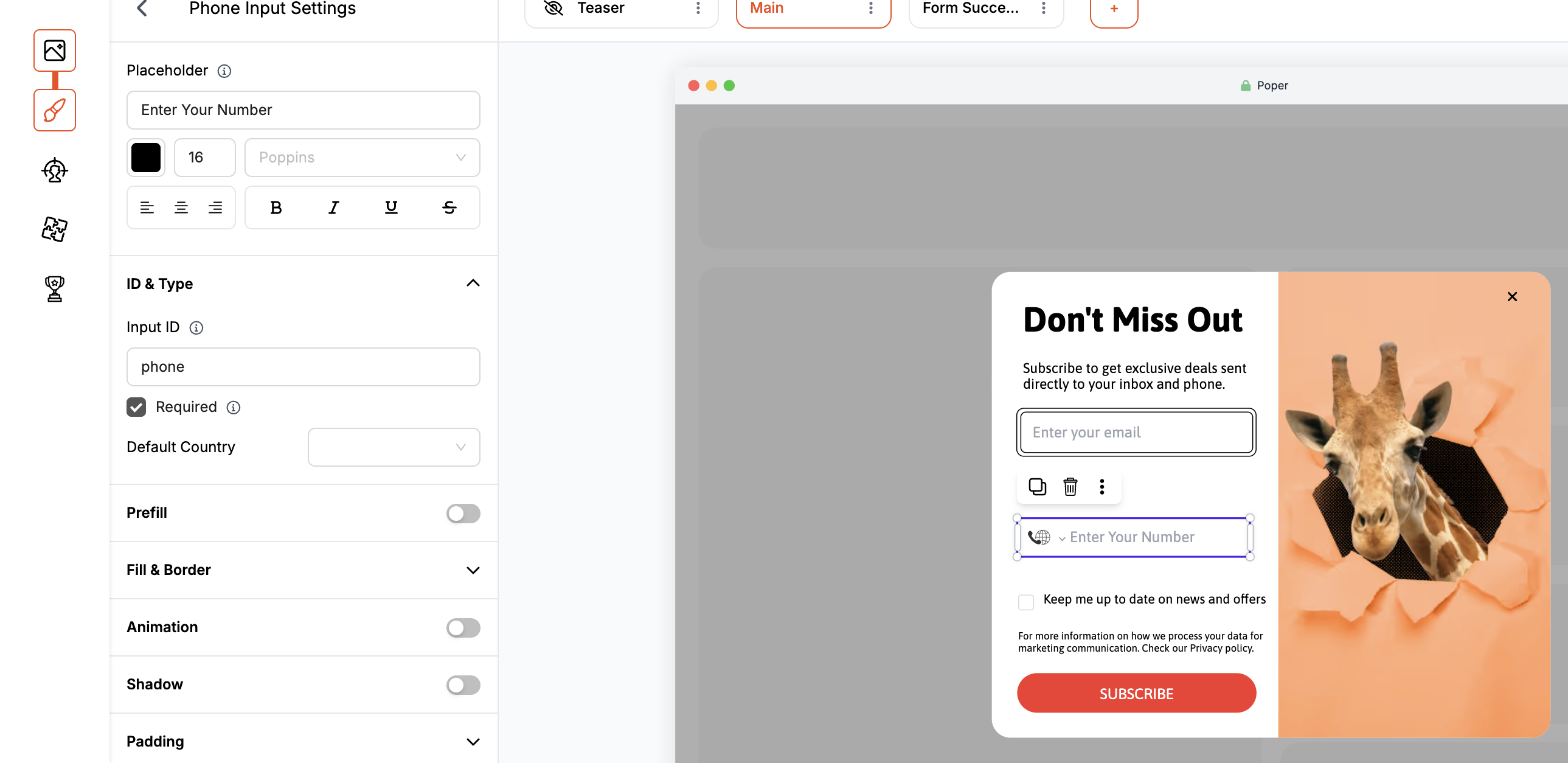Viewport: 1568px width, 763px height.
Task: Delete the selected phone input element
Action: [x=1069, y=487]
